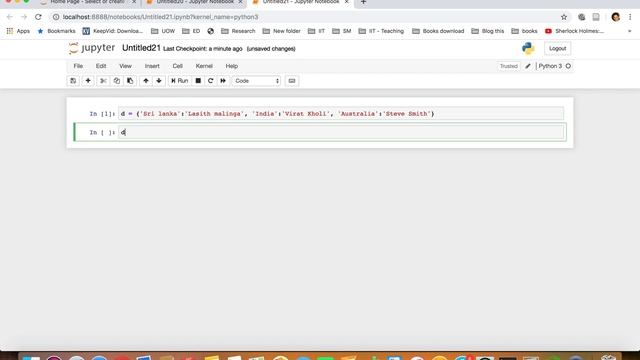Run the current cell
640x360 pixels.
point(180,81)
